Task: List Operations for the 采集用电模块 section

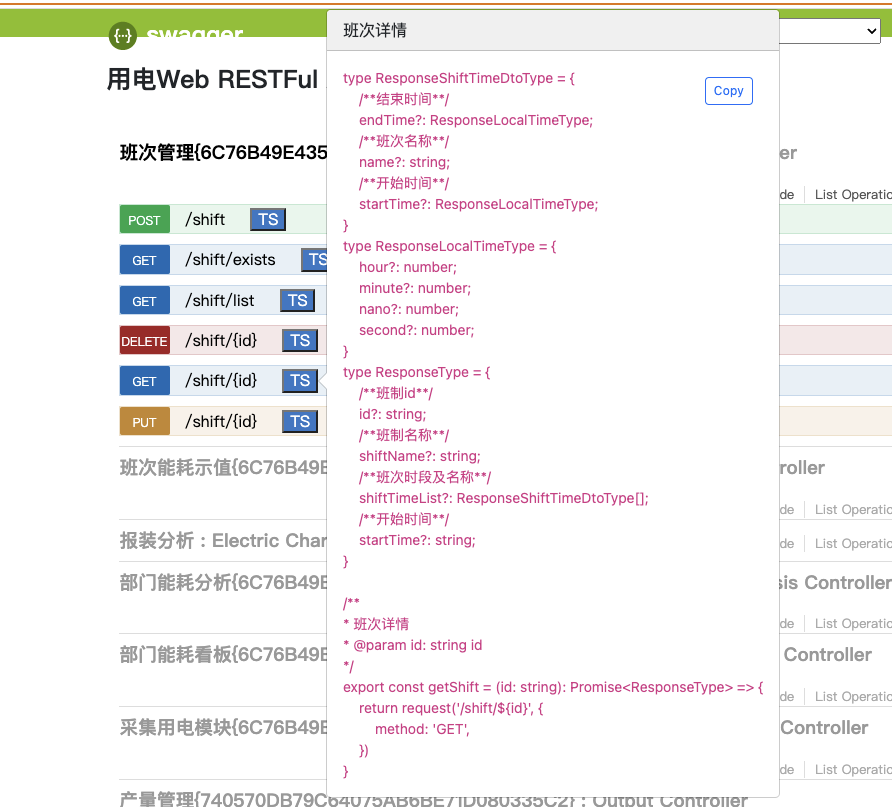Action: pos(853,769)
